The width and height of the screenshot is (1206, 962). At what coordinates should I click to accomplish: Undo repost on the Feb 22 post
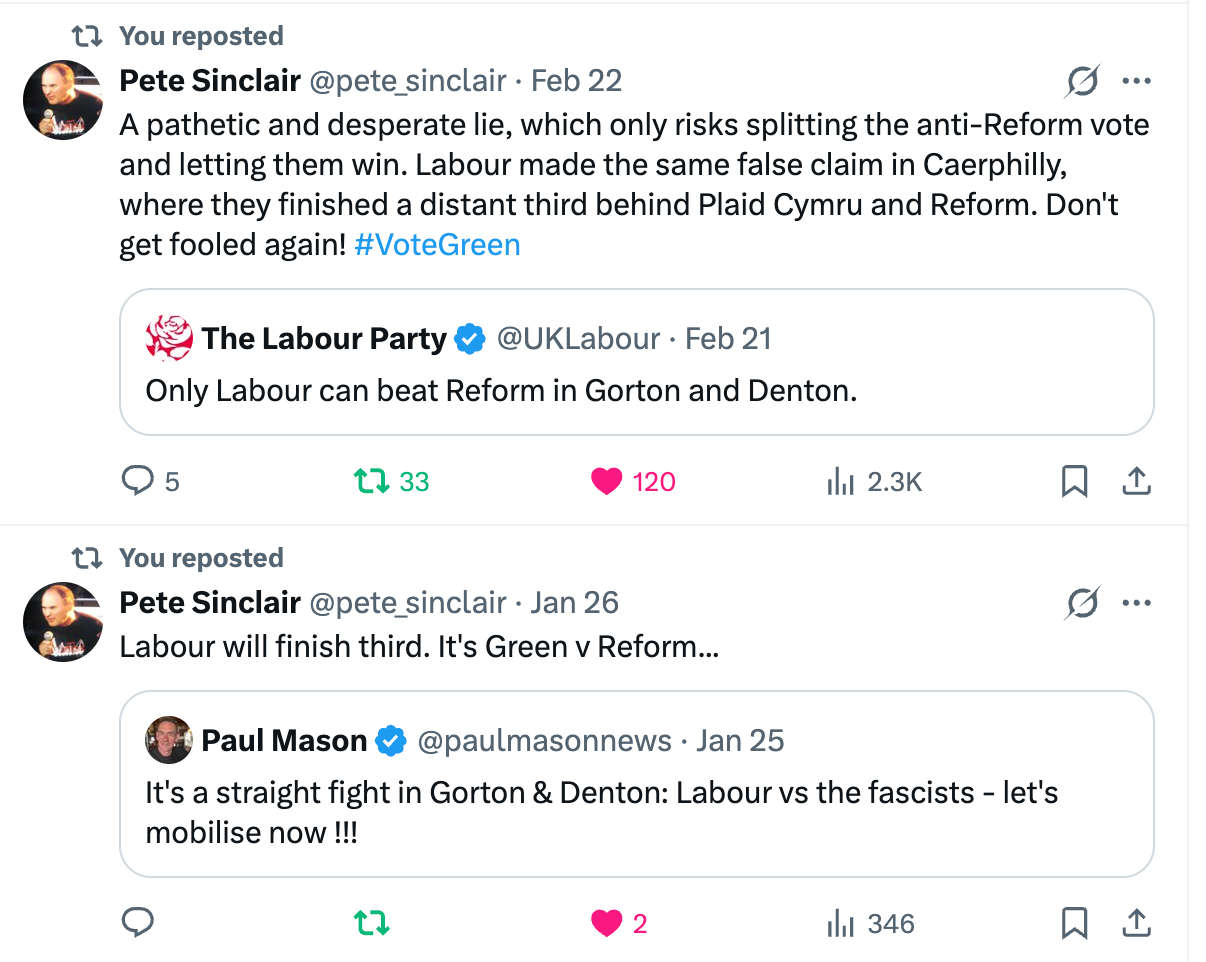[x=371, y=482]
